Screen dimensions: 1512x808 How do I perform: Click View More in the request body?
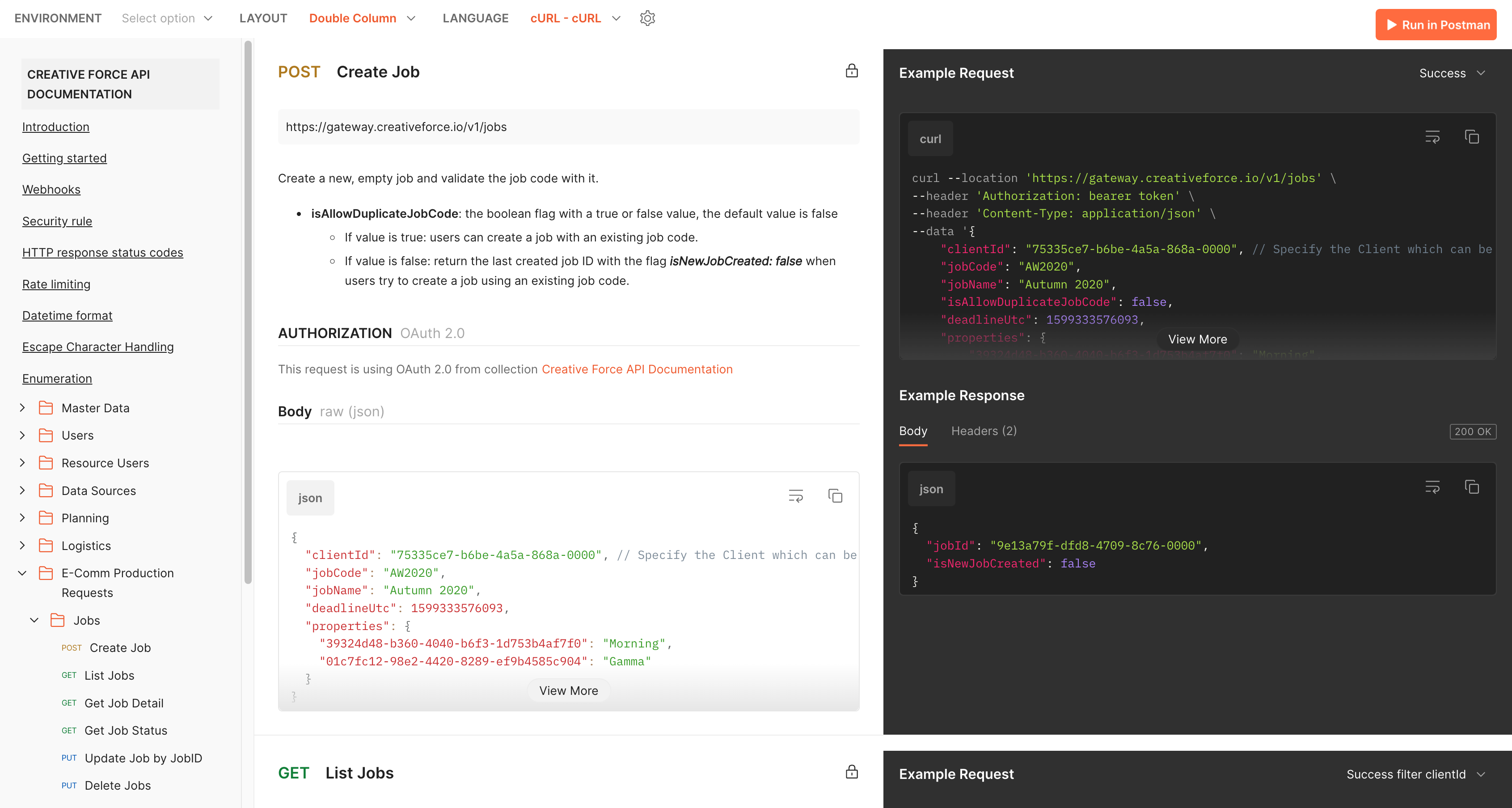(x=568, y=690)
